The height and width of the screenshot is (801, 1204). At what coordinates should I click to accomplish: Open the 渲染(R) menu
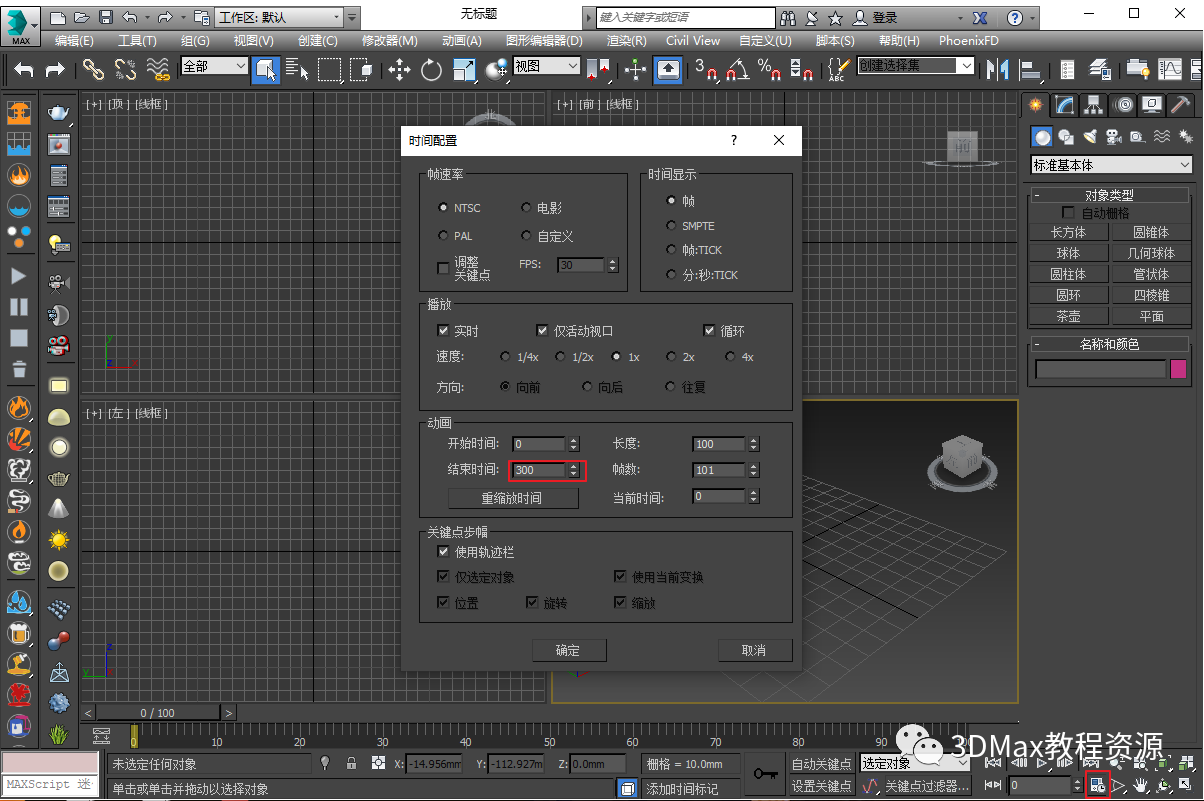pos(626,41)
